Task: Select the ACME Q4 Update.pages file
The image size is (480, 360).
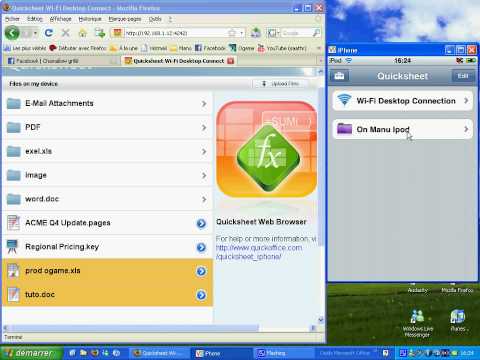Action: [x=107, y=223]
